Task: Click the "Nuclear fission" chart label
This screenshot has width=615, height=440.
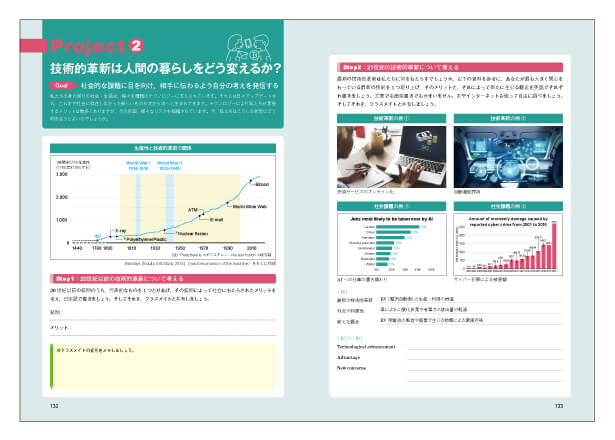Action: 193,234
